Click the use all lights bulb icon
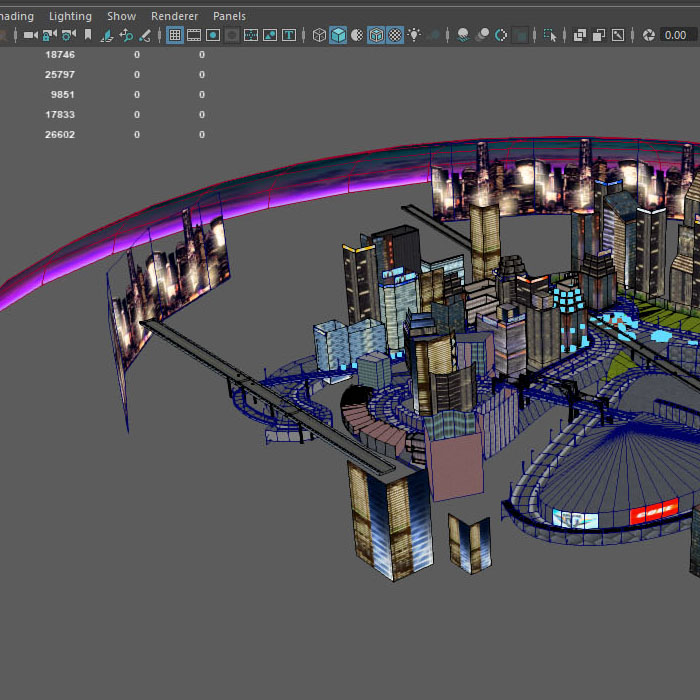Viewport: 700px width, 700px height. [x=414, y=35]
